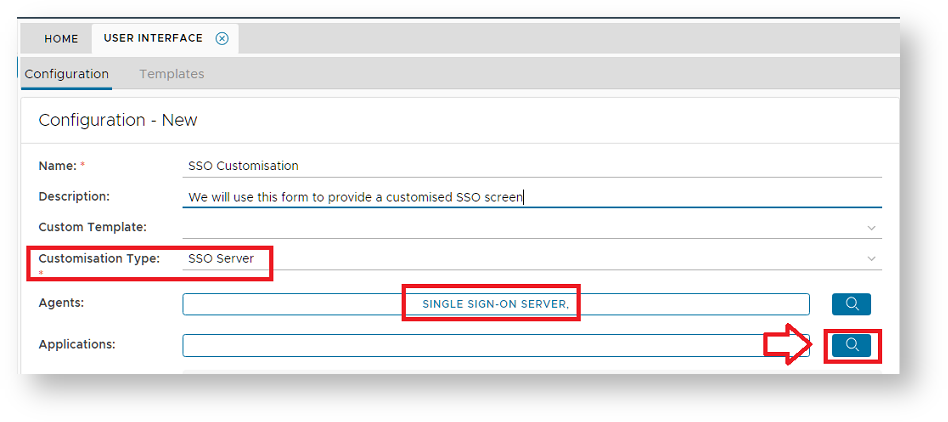This screenshot has height=422, width=948.
Task: Click the Agents field label
Action: [x=60, y=302]
